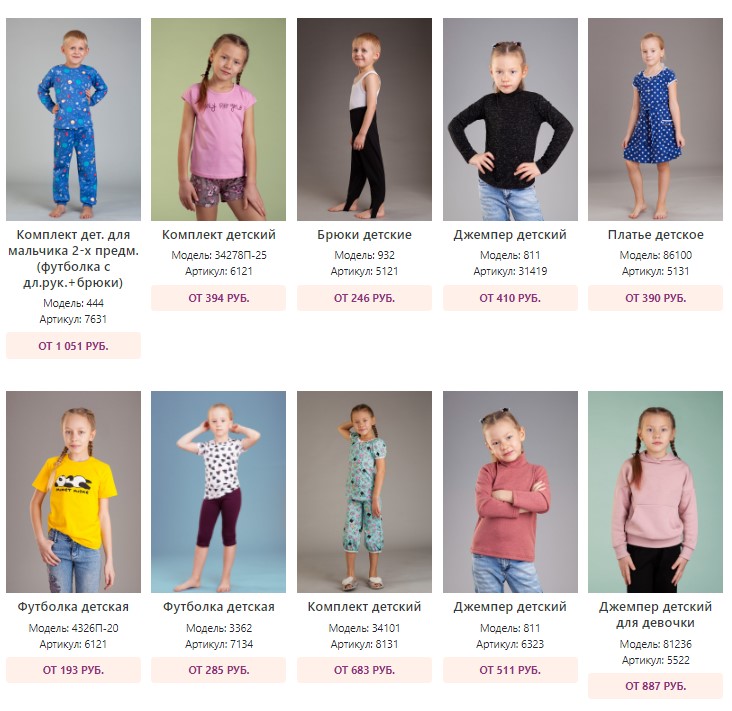This screenshot has width=732, height=711.
Task: Open the Платье детское product title link
Action: pyautogui.click(x=655, y=234)
